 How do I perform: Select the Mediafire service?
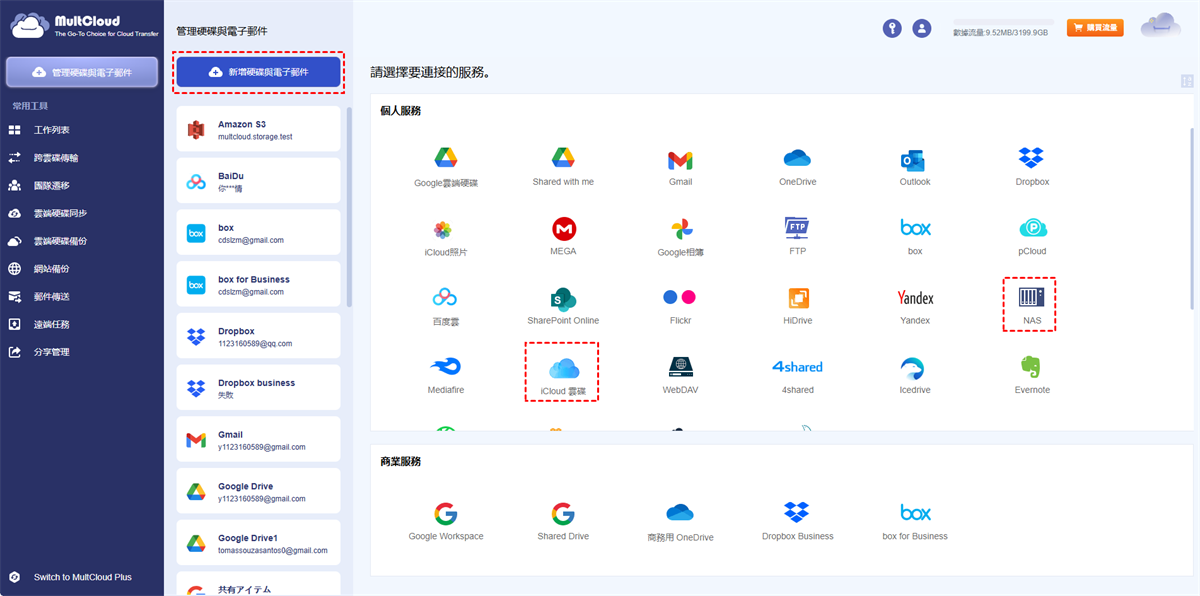click(446, 366)
